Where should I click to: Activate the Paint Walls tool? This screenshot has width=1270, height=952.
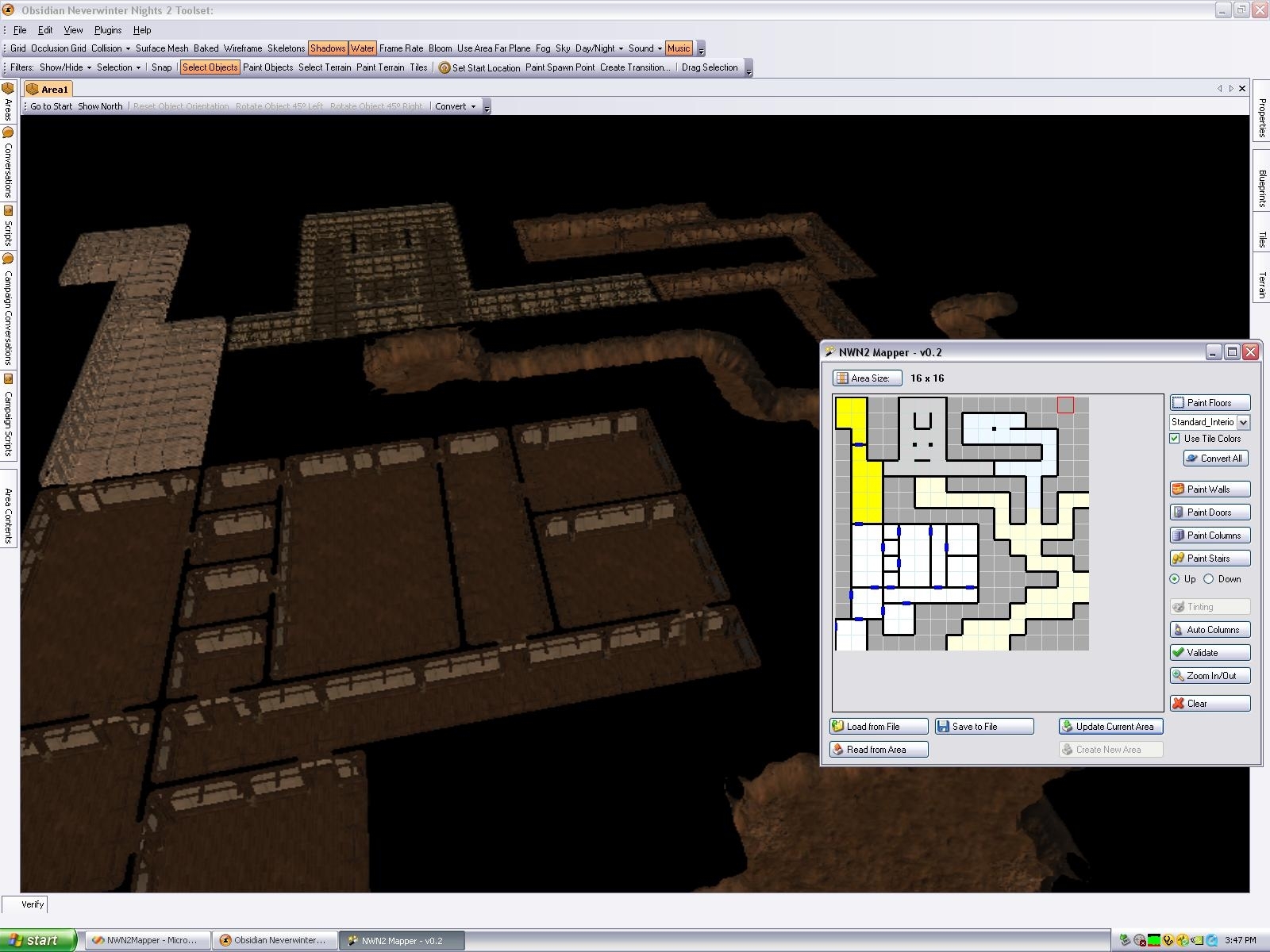1209,489
